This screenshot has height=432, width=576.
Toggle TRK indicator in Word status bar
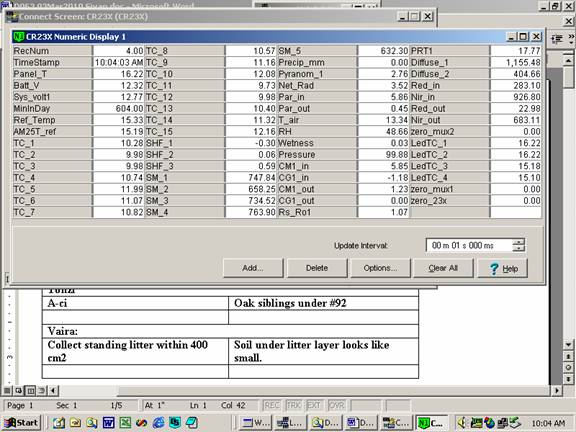(x=294, y=405)
